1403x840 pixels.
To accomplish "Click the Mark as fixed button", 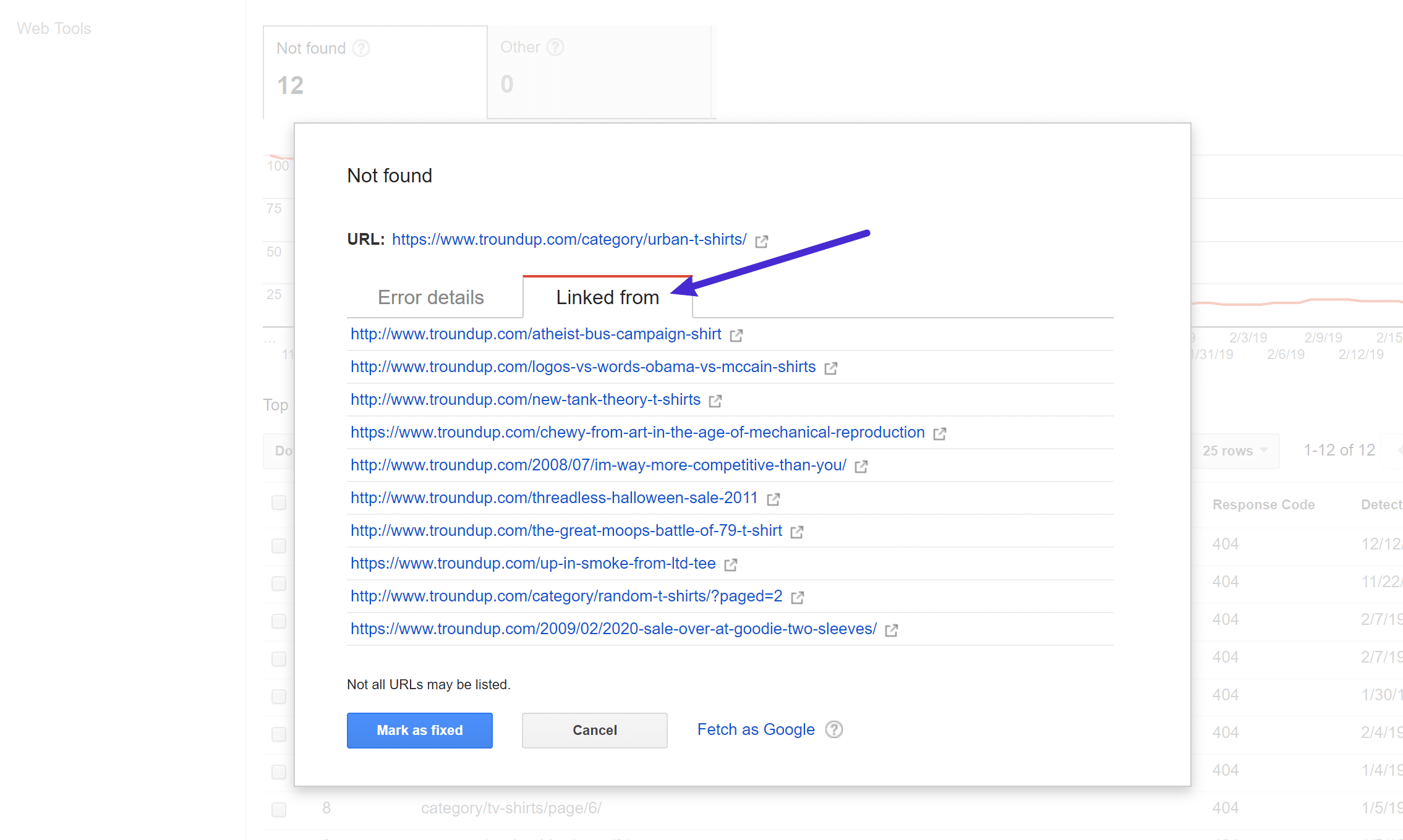I will coord(419,729).
